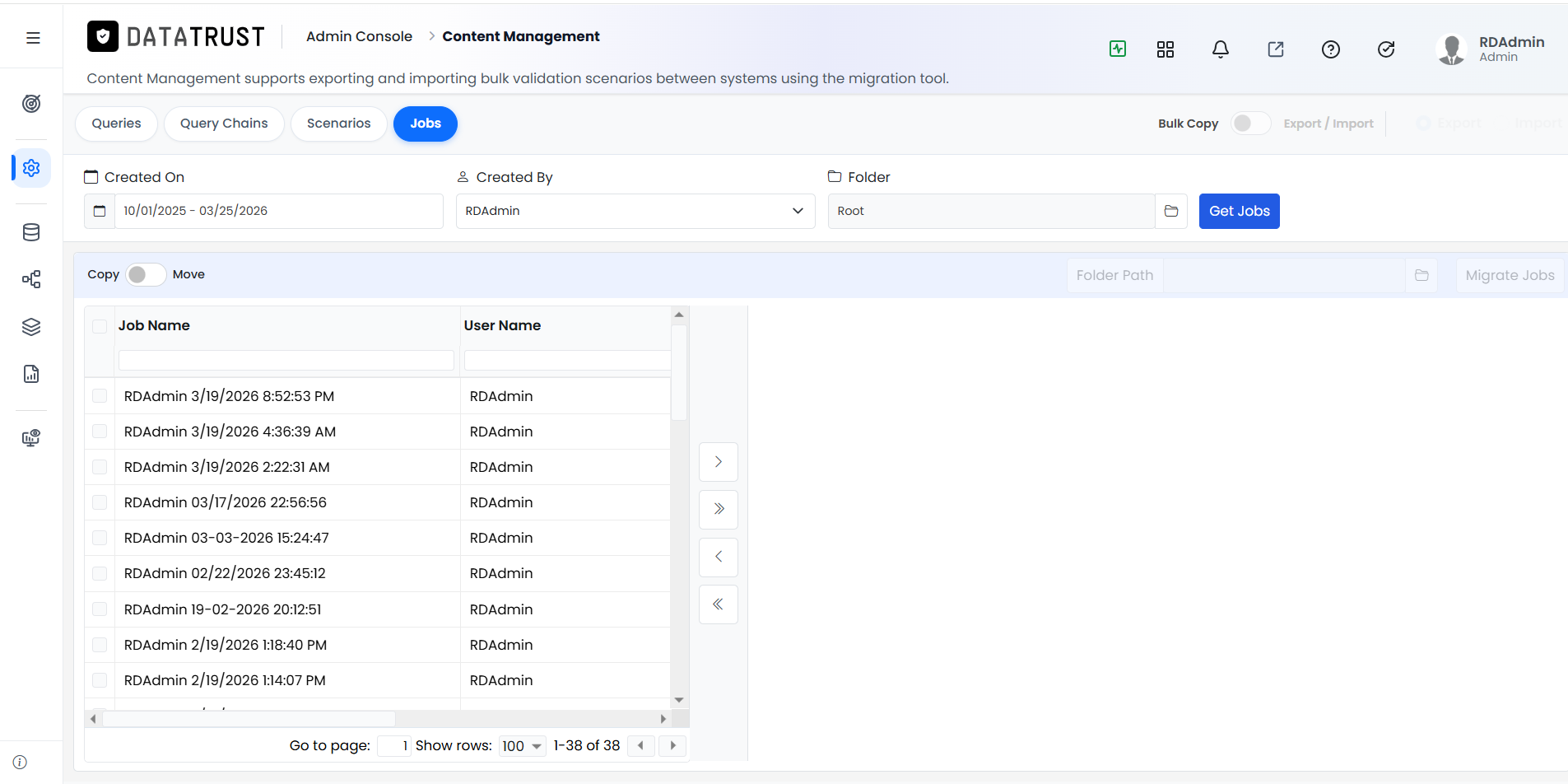Viewport: 1568px width, 784px height.
Task: Move selected job right with single arrow
Action: pyautogui.click(x=719, y=462)
